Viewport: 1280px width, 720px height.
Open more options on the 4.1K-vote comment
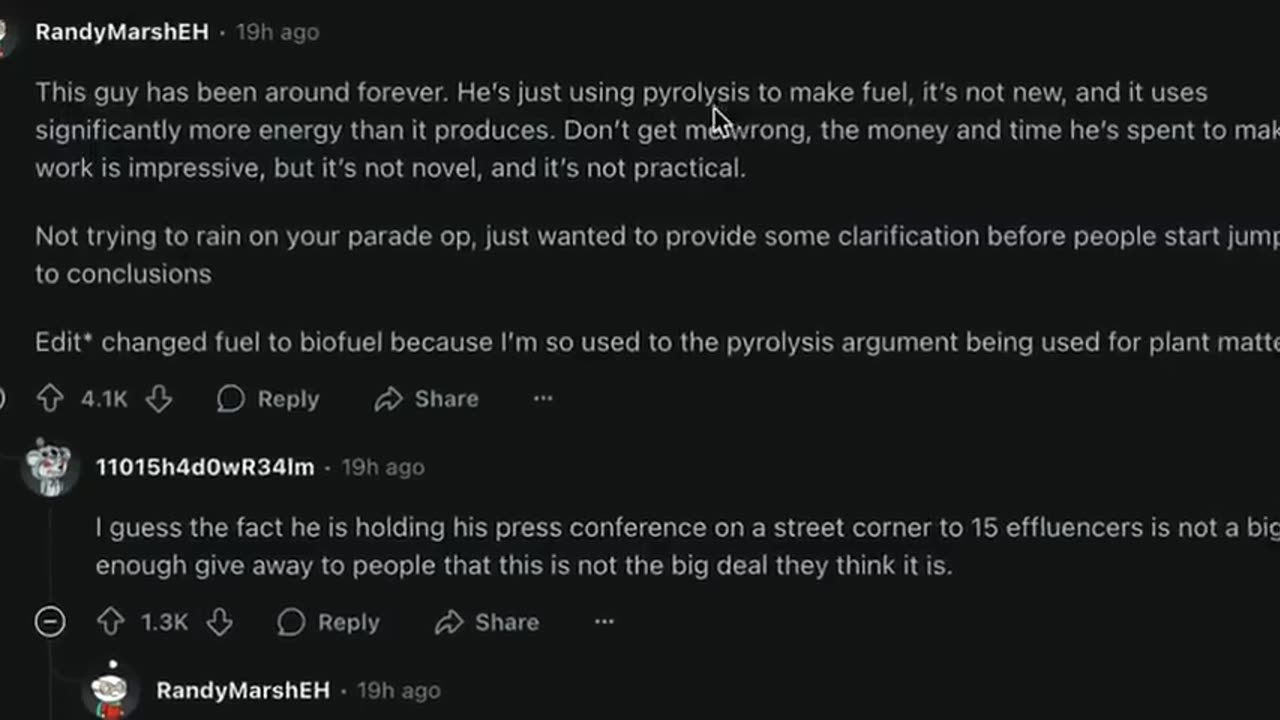click(543, 399)
